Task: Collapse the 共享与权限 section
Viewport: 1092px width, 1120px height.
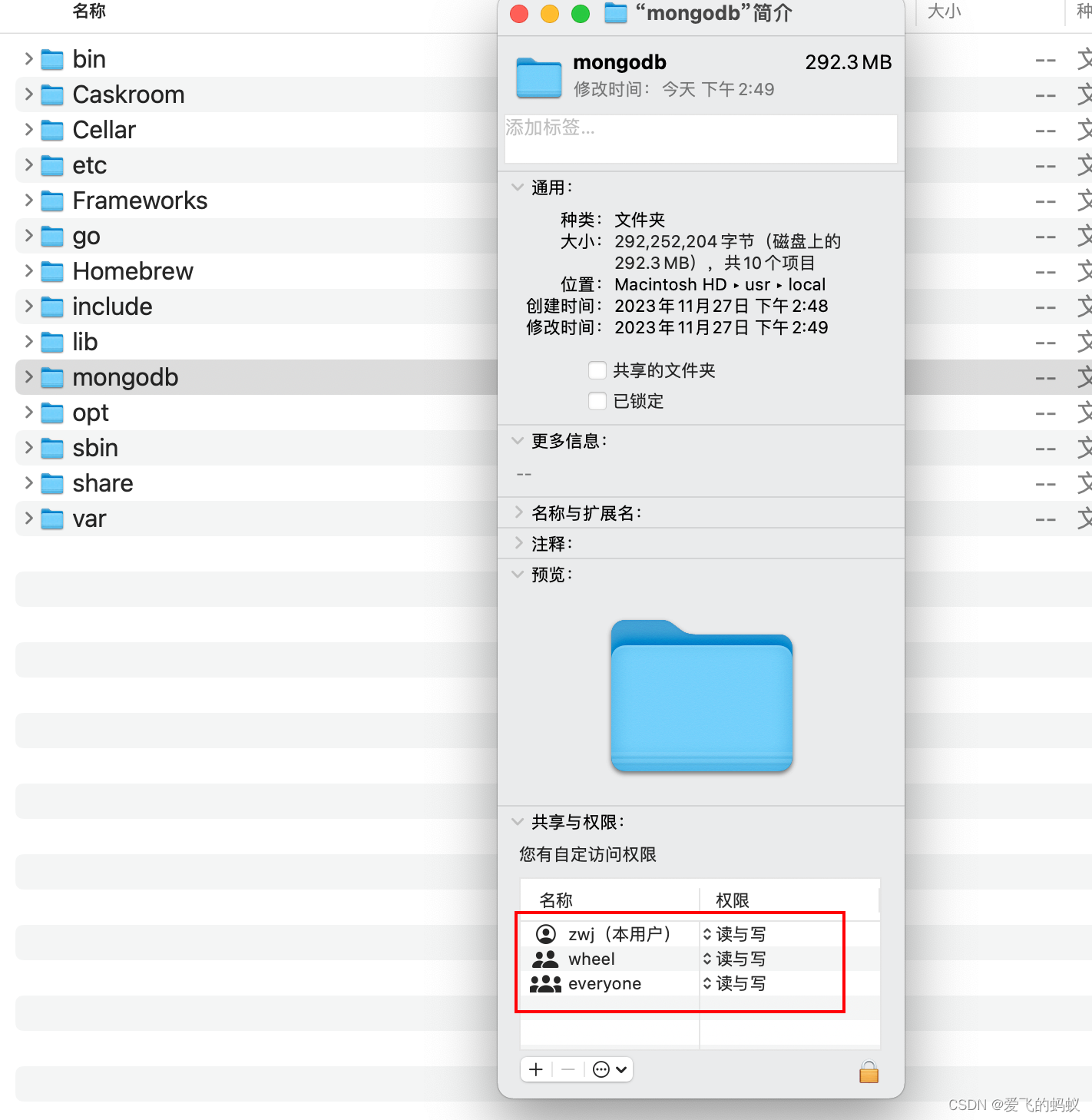Action: coord(518,821)
